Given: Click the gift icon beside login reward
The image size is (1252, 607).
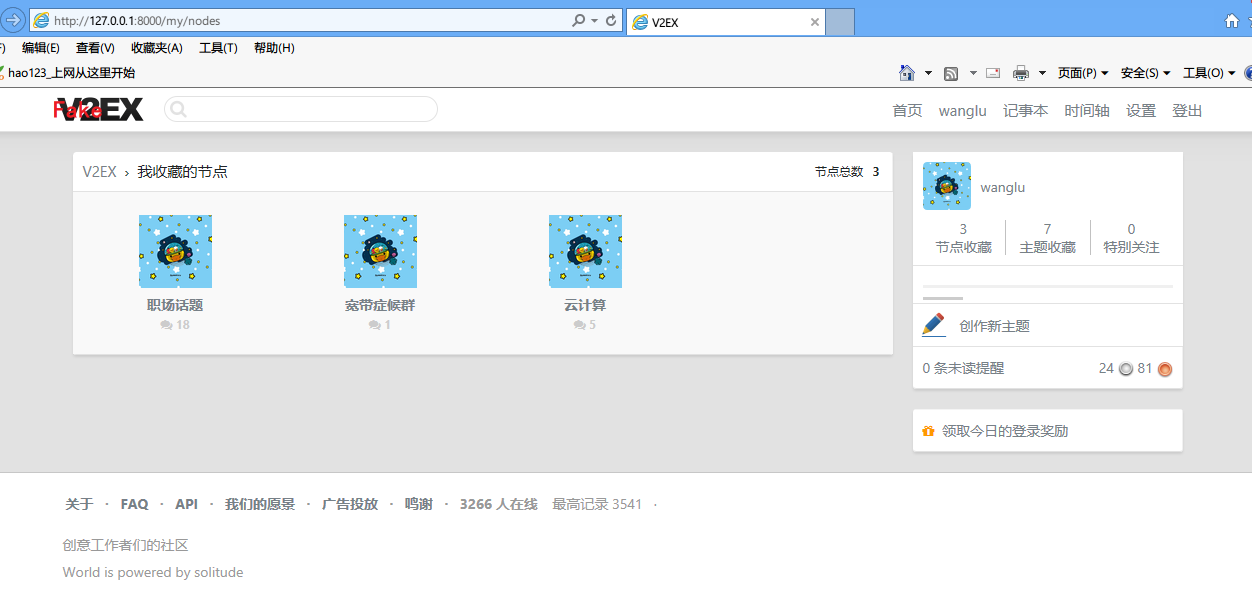Looking at the screenshot, I should point(928,431).
